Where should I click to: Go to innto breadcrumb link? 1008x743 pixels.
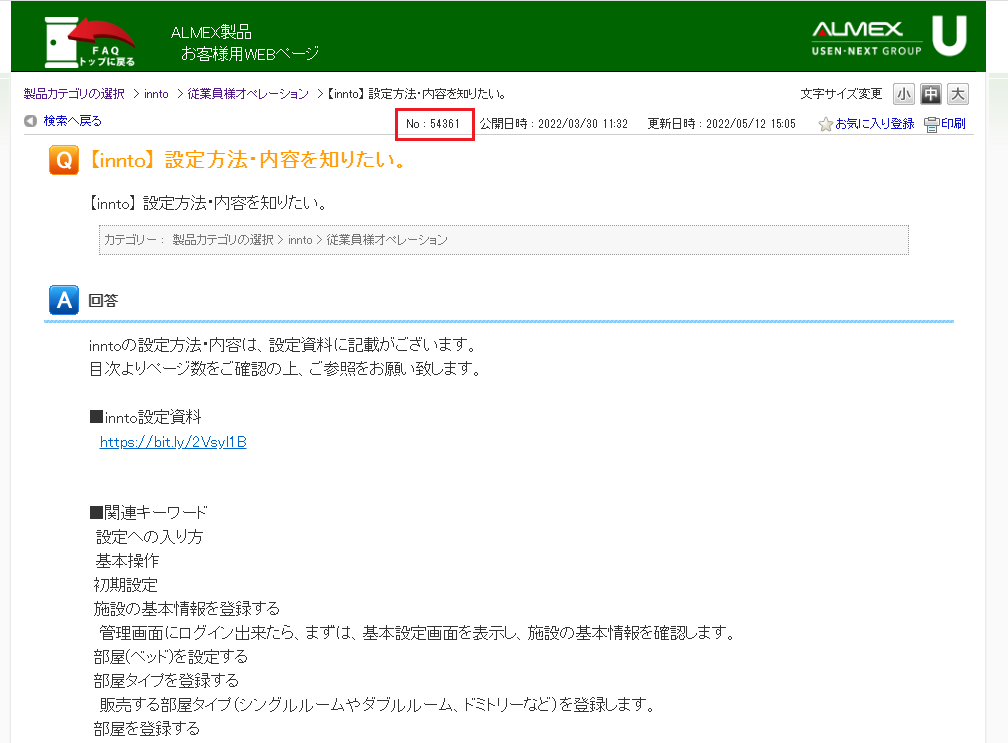pyautogui.click(x=156, y=94)
